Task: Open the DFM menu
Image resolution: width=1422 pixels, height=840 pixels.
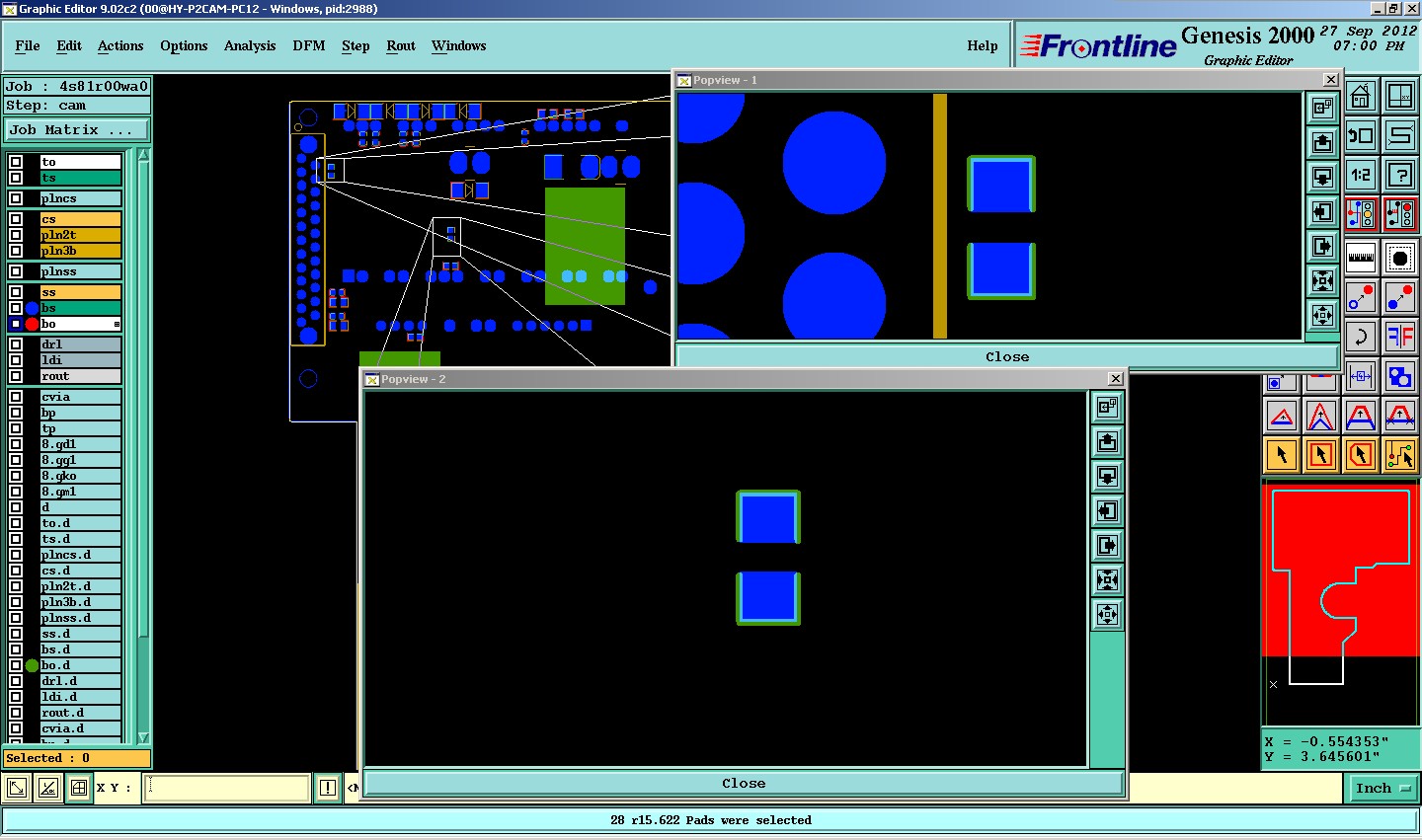Action: (309, 45)
